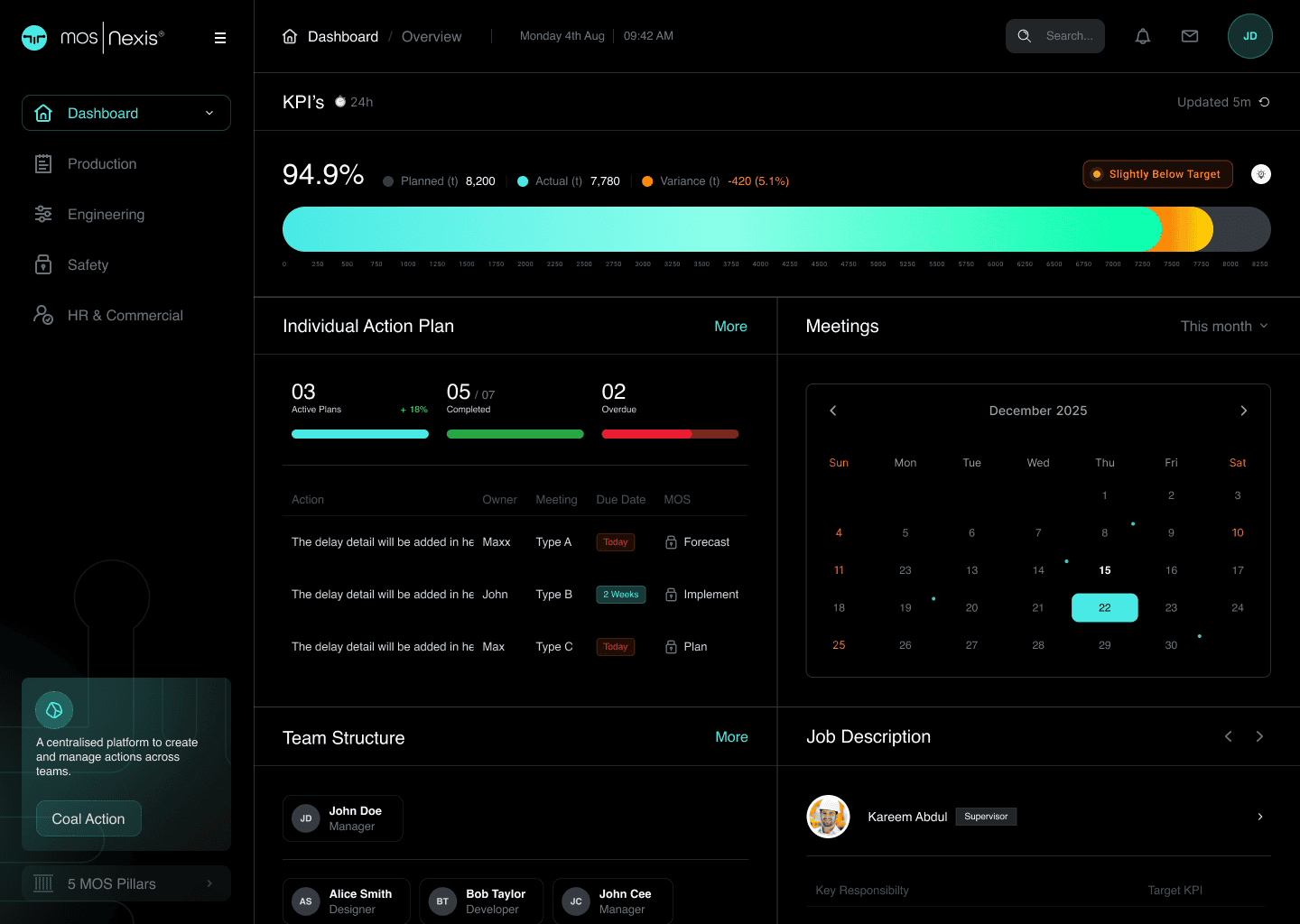
Task: Go to previous month in calendar
Action: tap(833, 411)
